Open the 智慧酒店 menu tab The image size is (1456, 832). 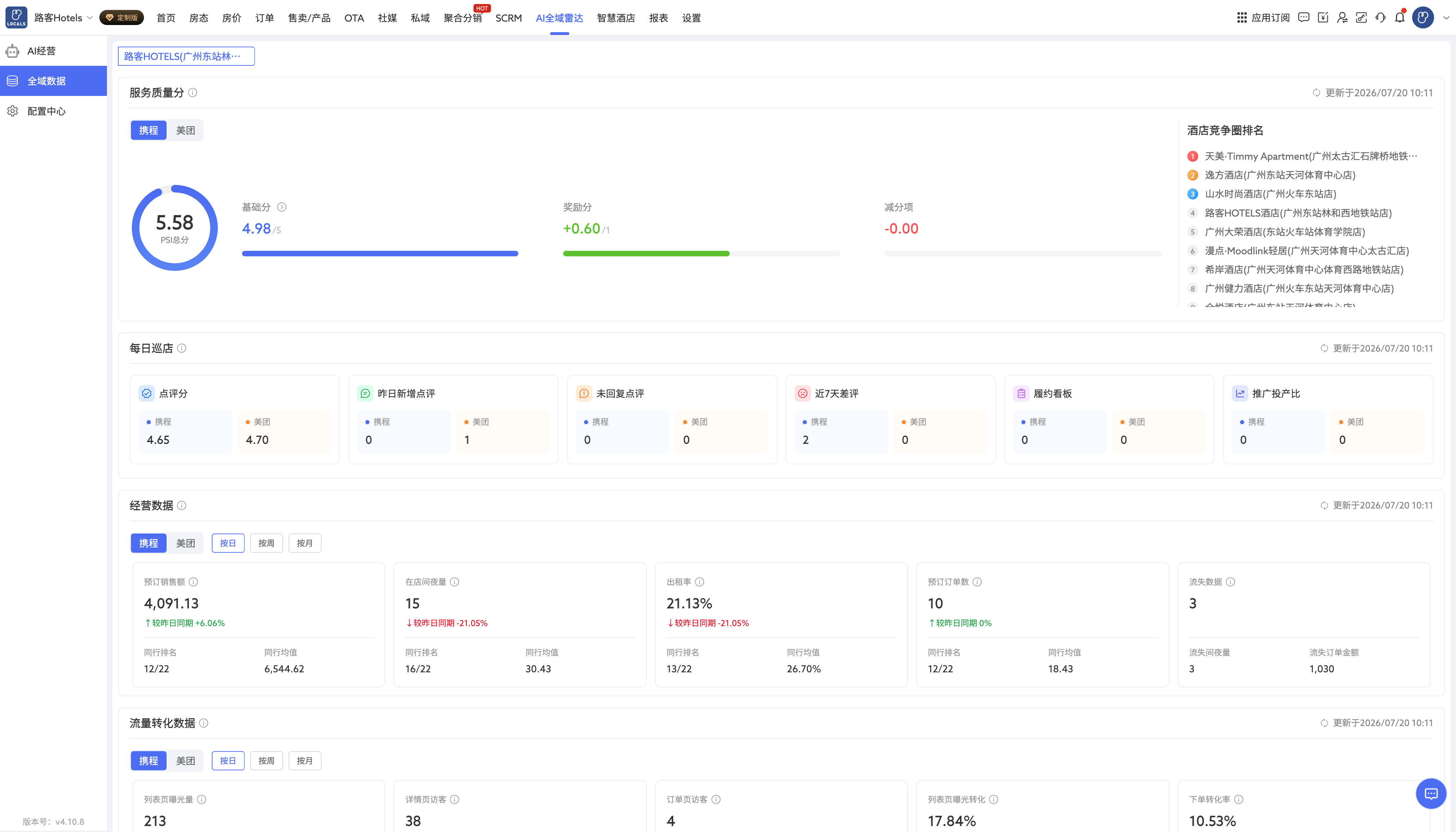coord(616,18)
